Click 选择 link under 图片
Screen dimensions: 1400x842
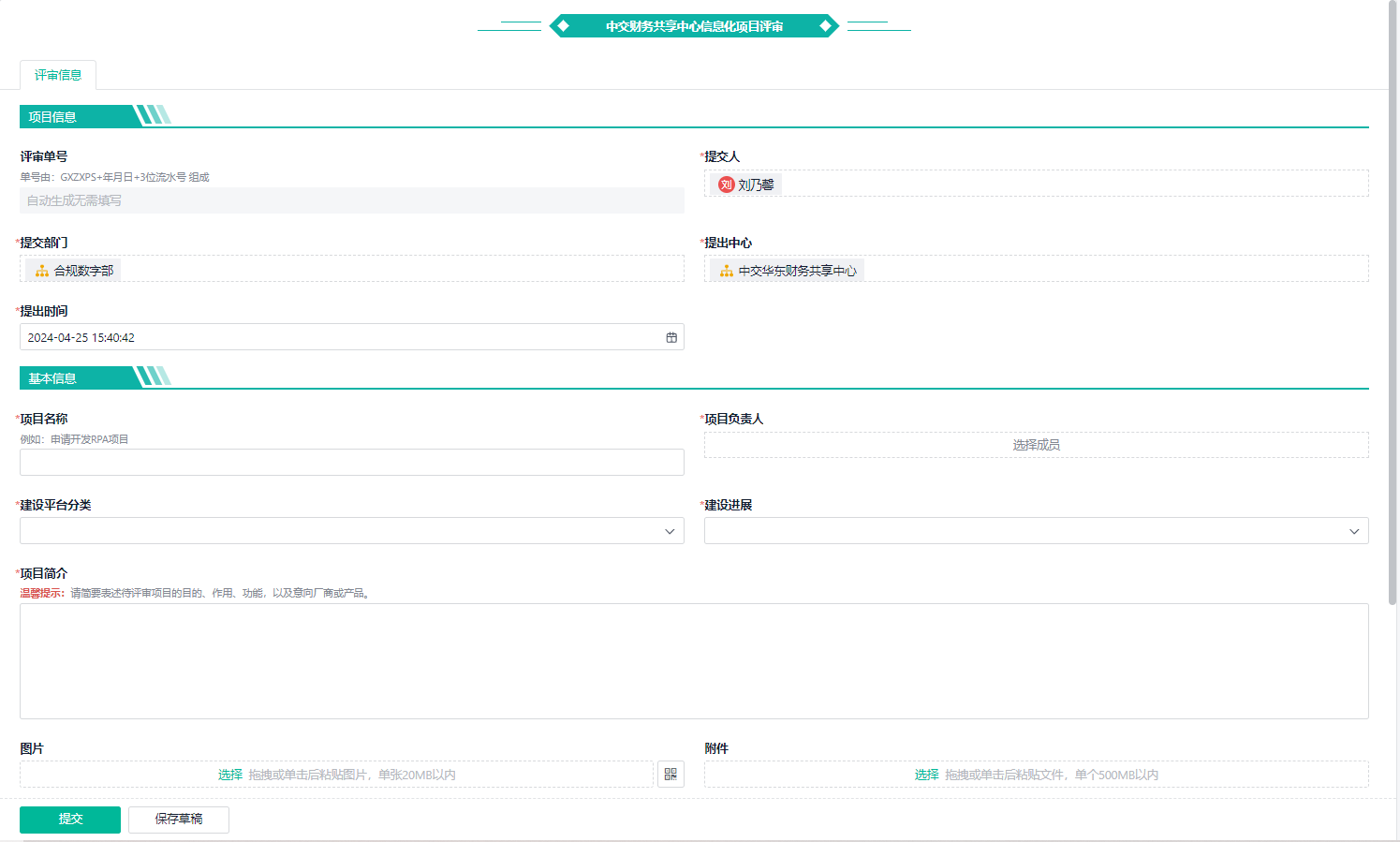click(230, 775)
